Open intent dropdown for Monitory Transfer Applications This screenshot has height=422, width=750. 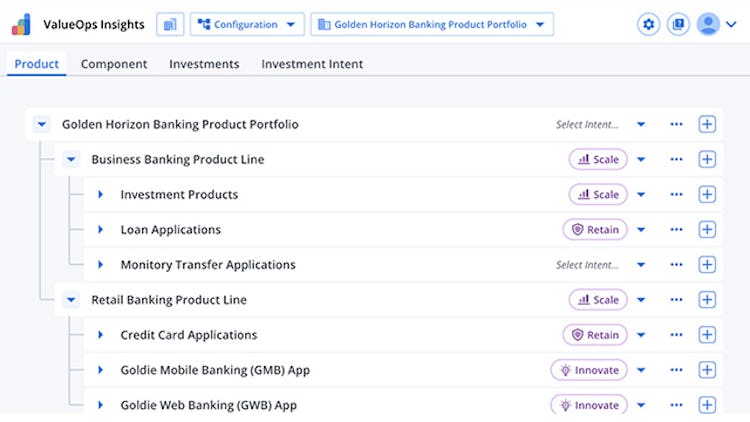[641, 265]
